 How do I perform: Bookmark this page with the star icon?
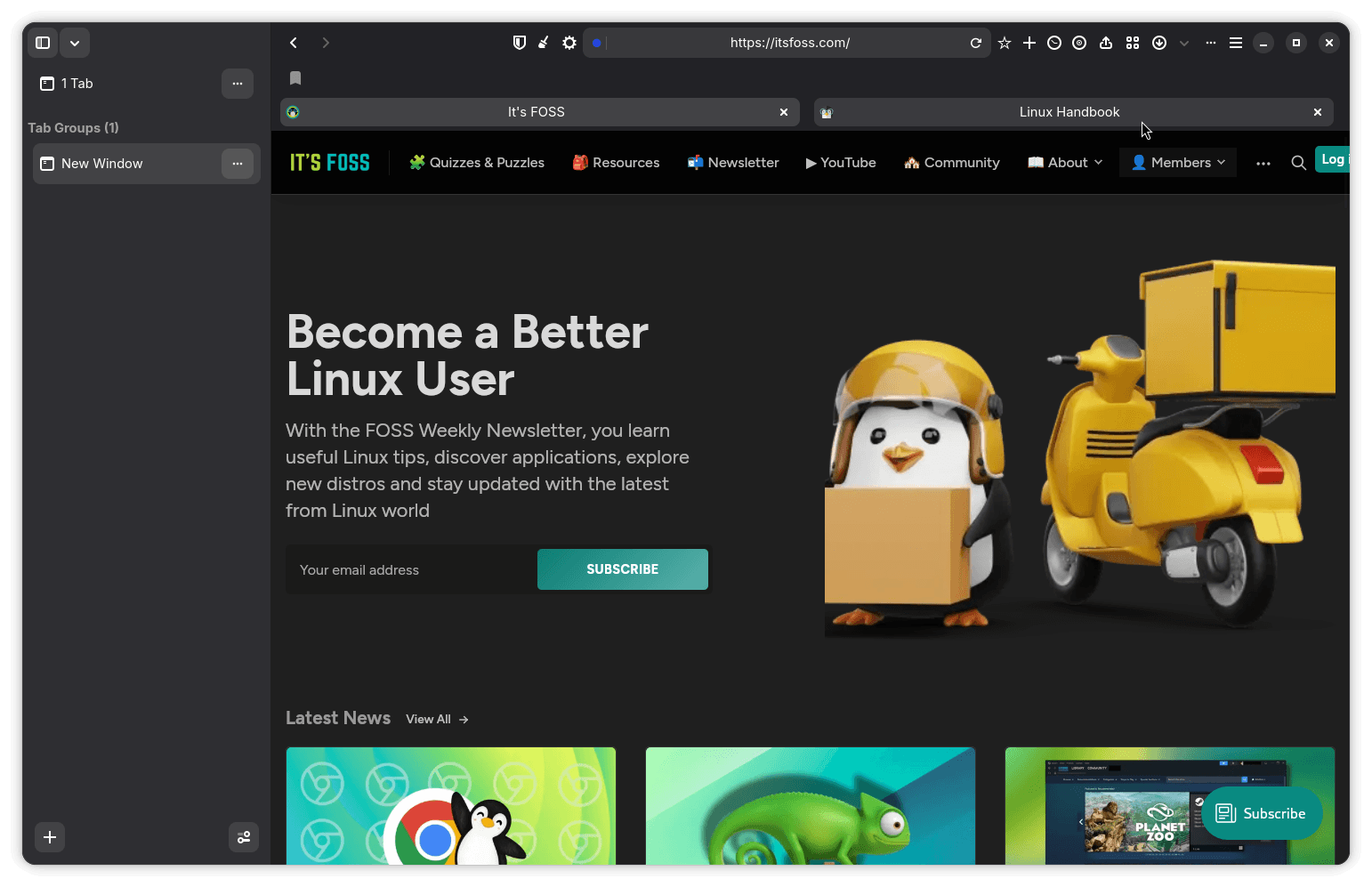(1005, 43)
